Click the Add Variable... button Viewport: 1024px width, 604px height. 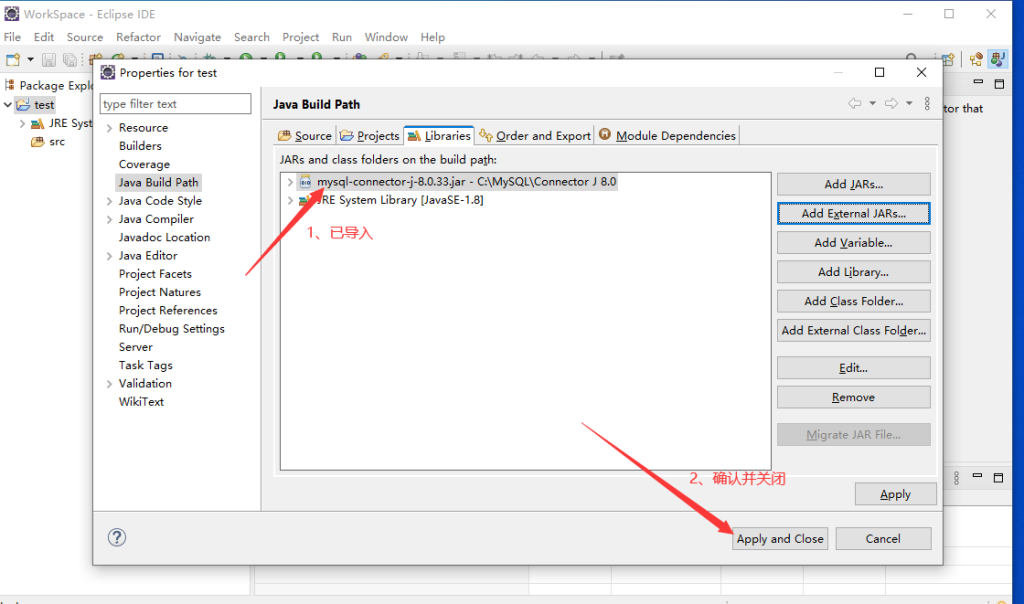(854, 243)
